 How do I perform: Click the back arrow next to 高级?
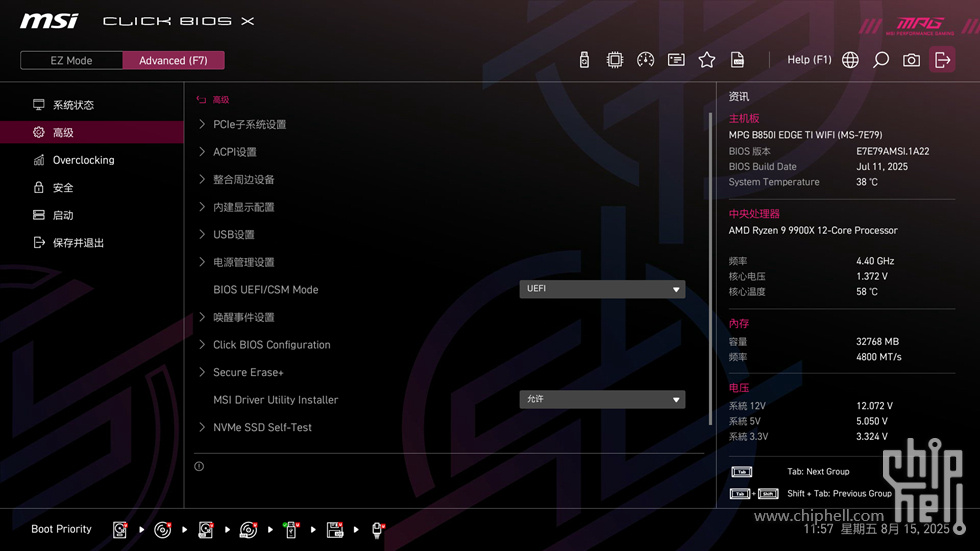[201, 99]
